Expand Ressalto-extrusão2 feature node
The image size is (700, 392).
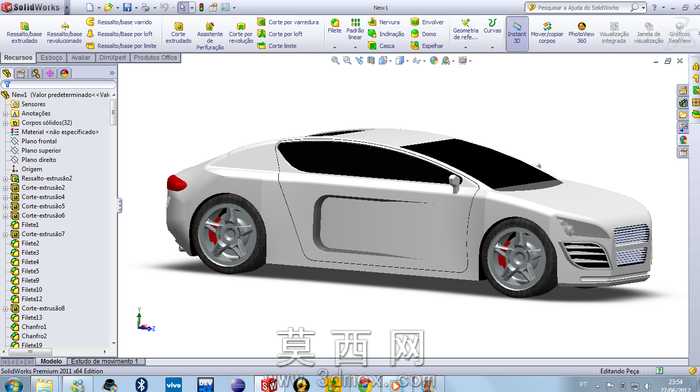6,179
